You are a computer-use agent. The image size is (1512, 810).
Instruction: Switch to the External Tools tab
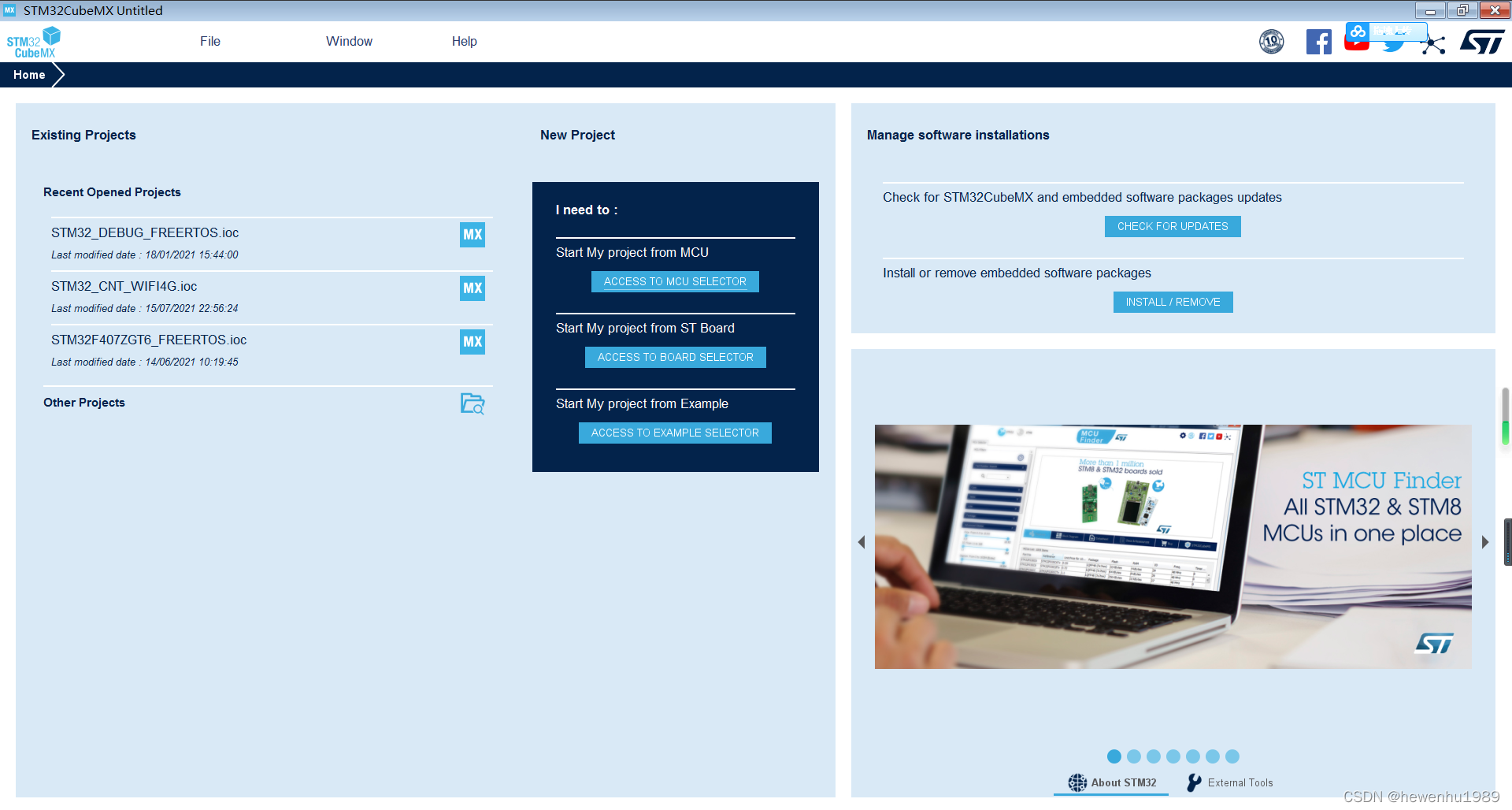[1229, 782]
